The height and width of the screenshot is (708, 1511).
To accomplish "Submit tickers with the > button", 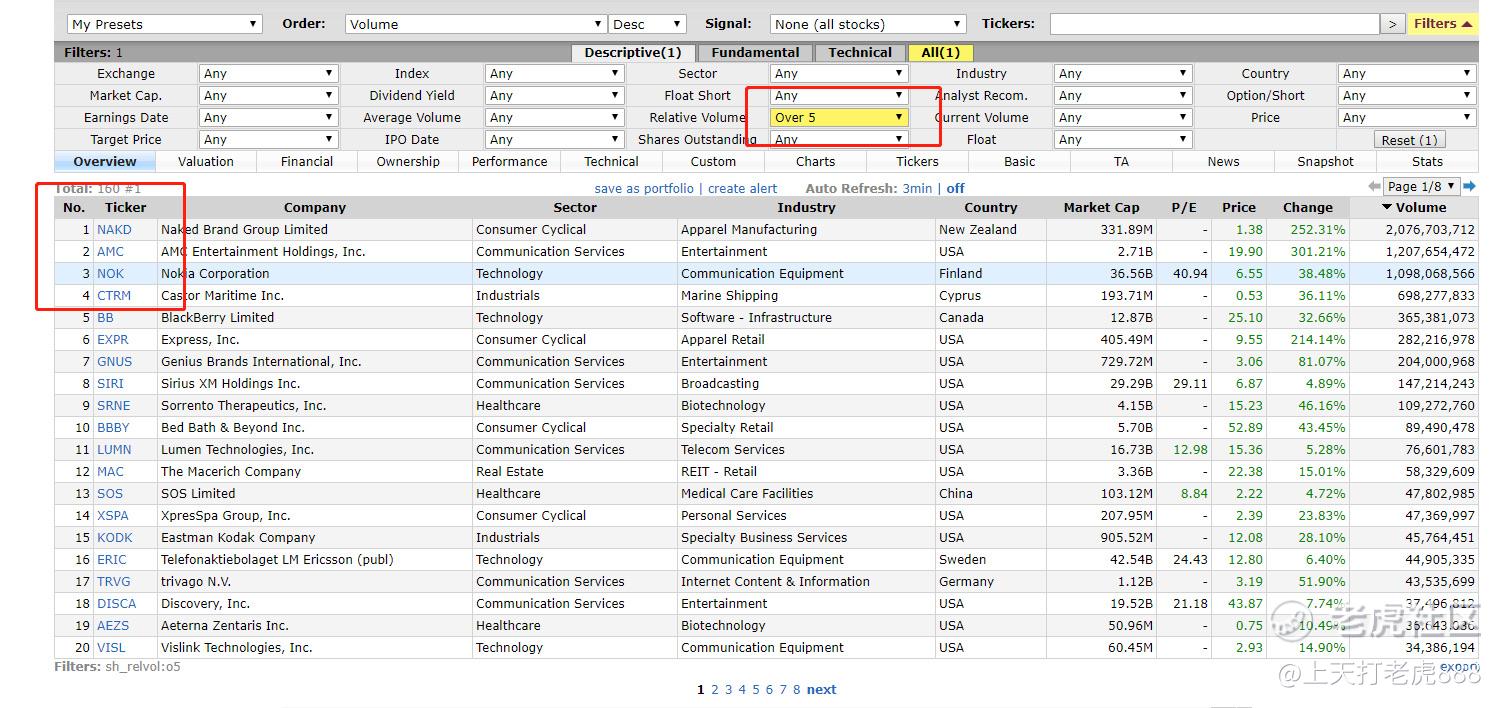I will (x=1395, y=24).
